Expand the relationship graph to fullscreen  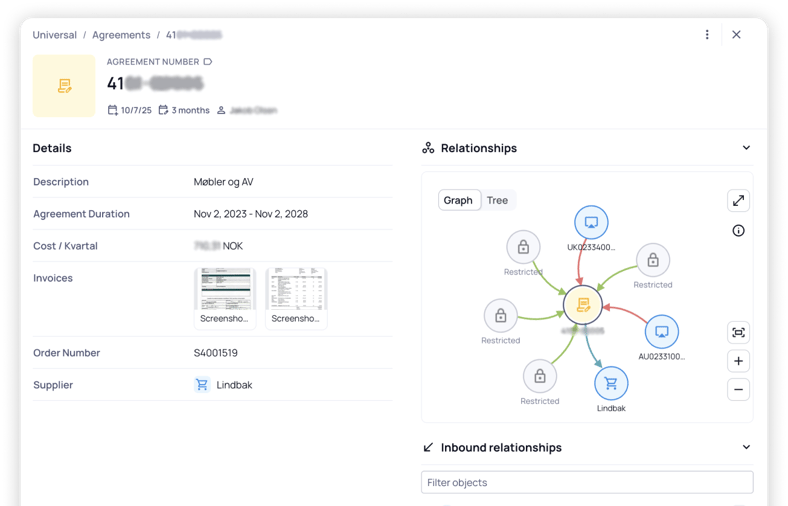coord(738,201)
